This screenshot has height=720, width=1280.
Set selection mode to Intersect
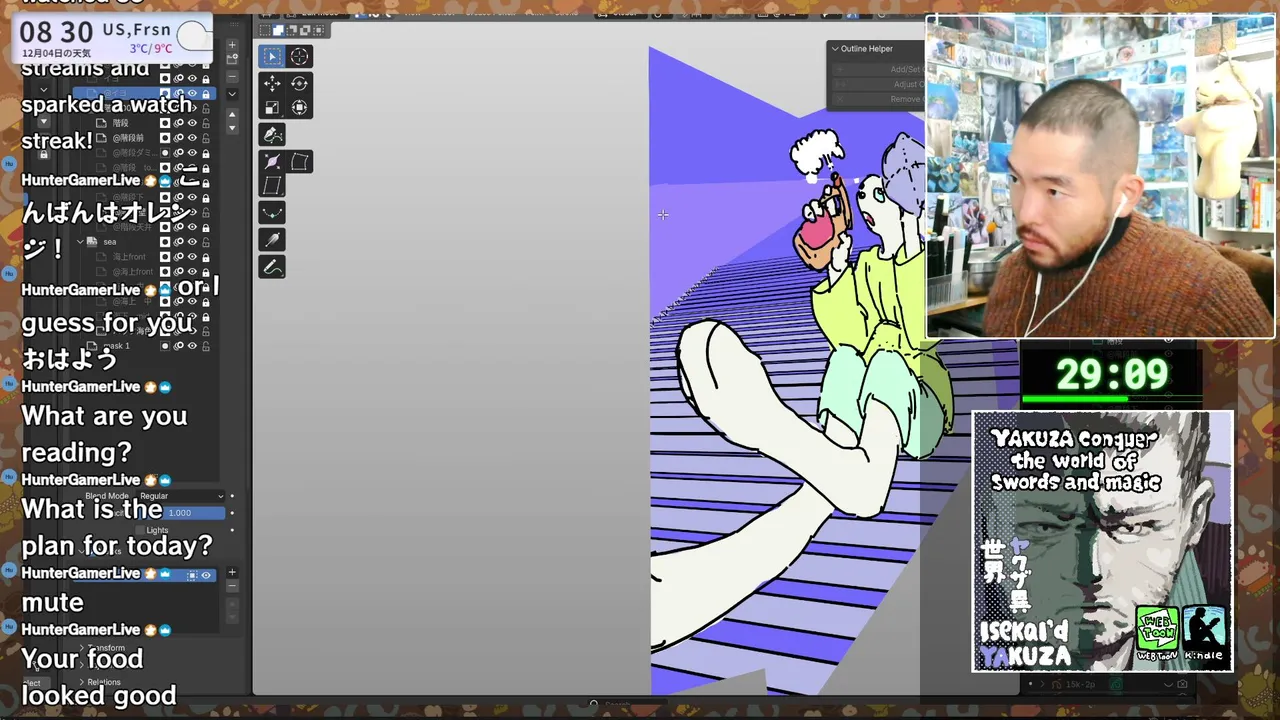pyautogui.click(x=319, y=30)
